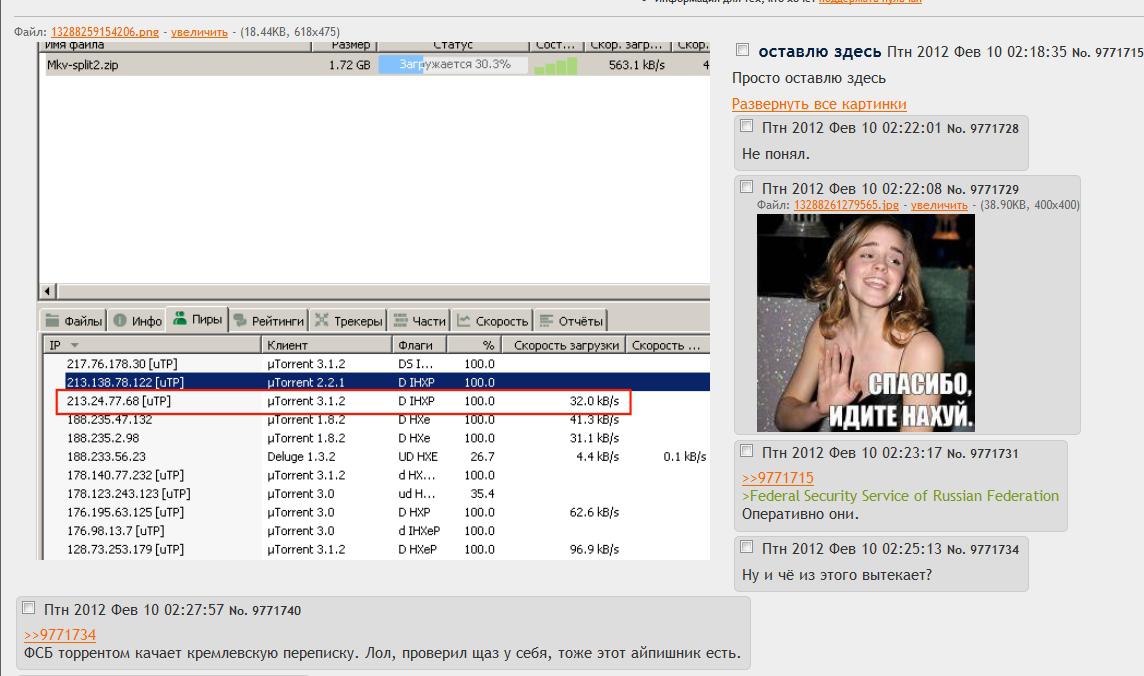Click post number No. 9771729
This screenshot has width=1144, height=676.
point(983,190)
